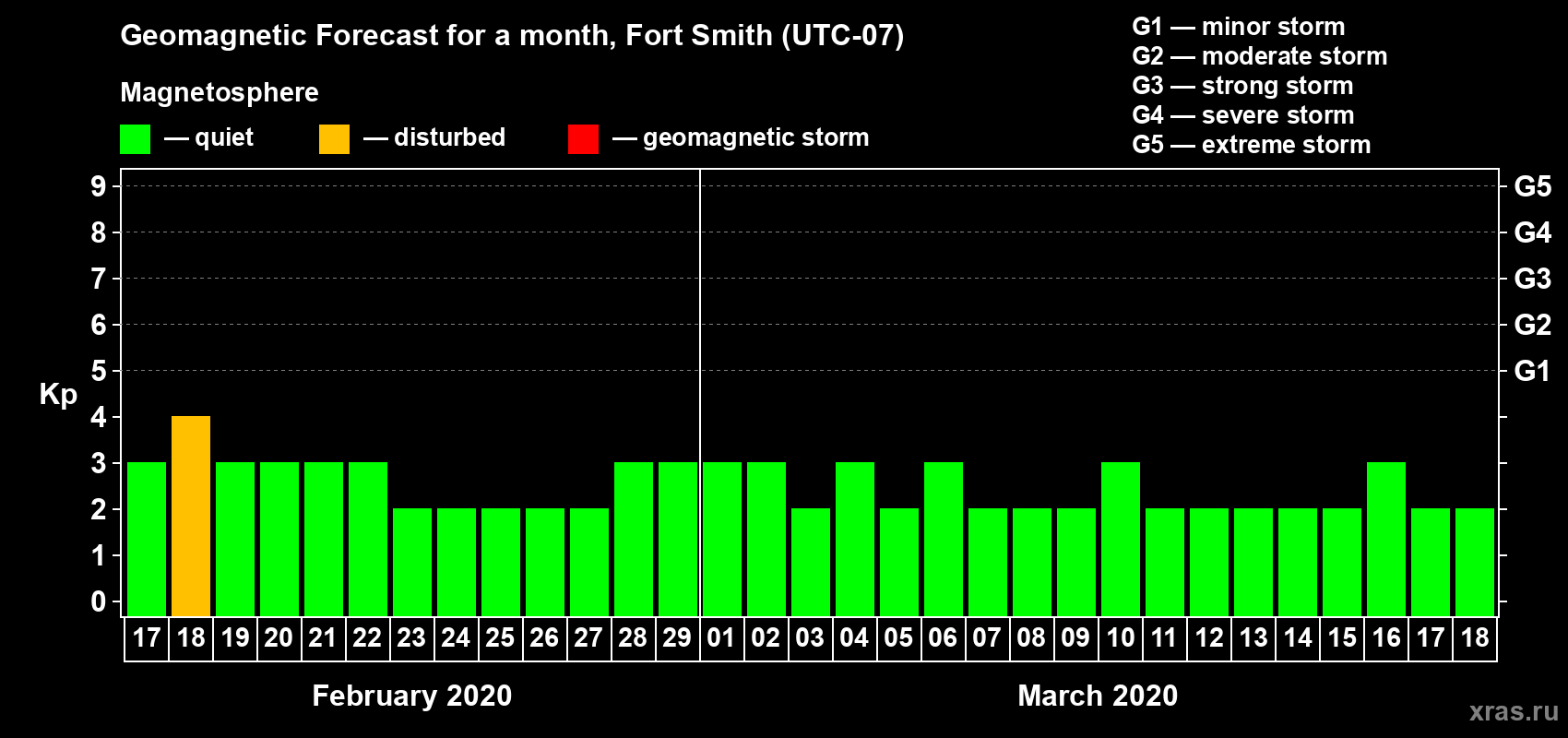This screenshot has width=1568, height=738.
Task: Click the G2 label on right axis
Action: tap(1533, 325)
